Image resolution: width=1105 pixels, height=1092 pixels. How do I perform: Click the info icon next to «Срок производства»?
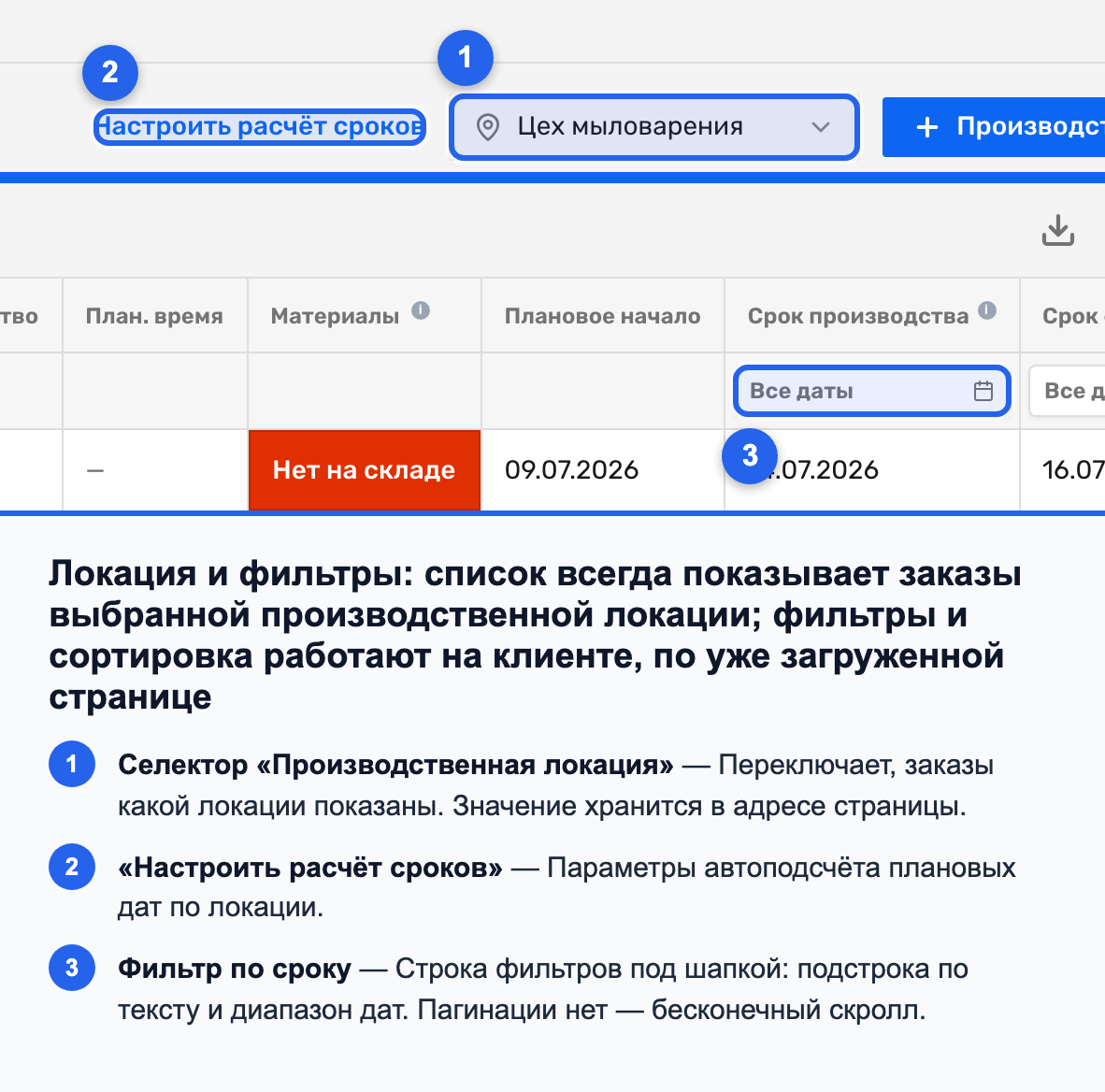point(987,310)
